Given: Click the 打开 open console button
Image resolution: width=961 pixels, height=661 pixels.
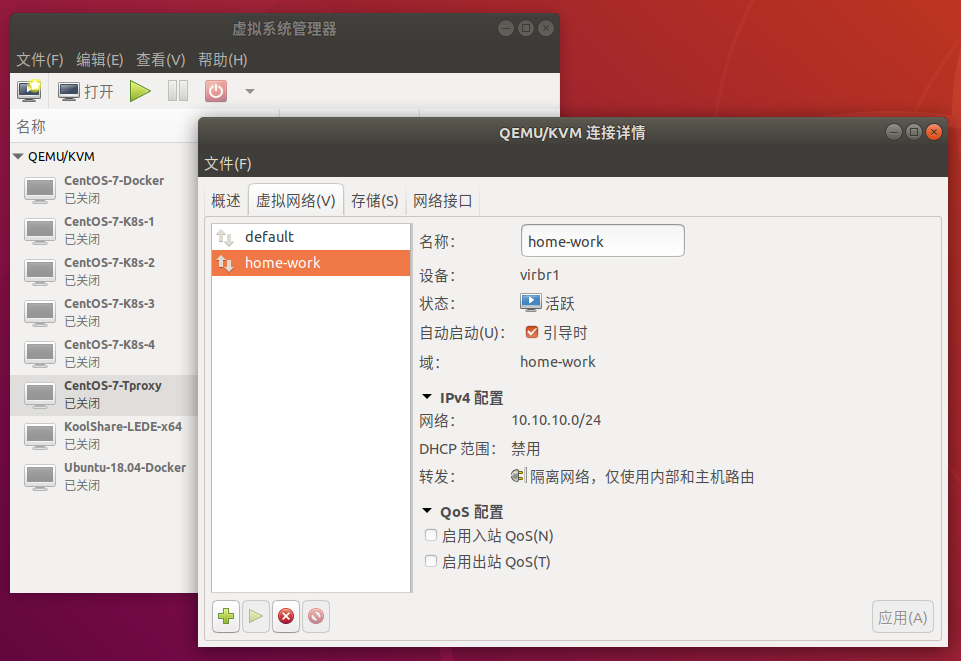Looking at the screenshot, I should pos(86,91).
